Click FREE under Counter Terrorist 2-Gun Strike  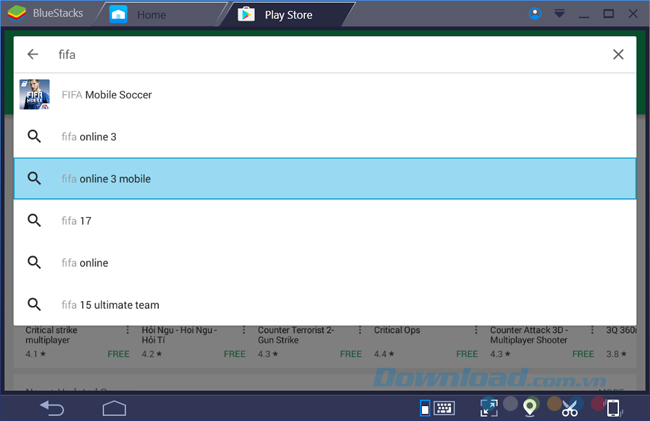click(x=351, y=354)
